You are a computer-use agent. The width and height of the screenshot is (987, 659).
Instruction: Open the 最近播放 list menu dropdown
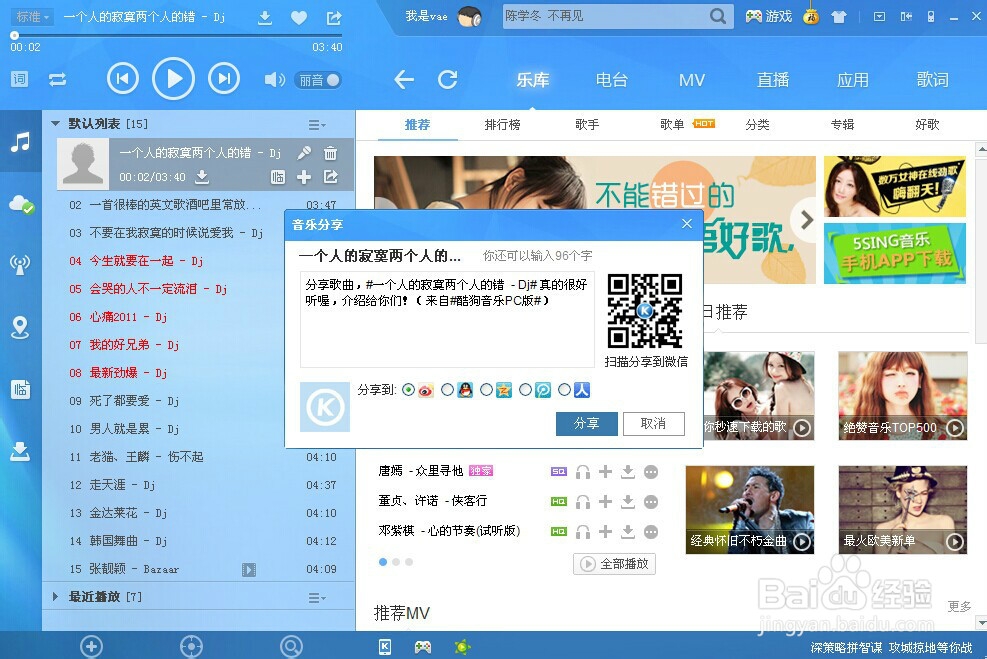click(x=317, y=597)
